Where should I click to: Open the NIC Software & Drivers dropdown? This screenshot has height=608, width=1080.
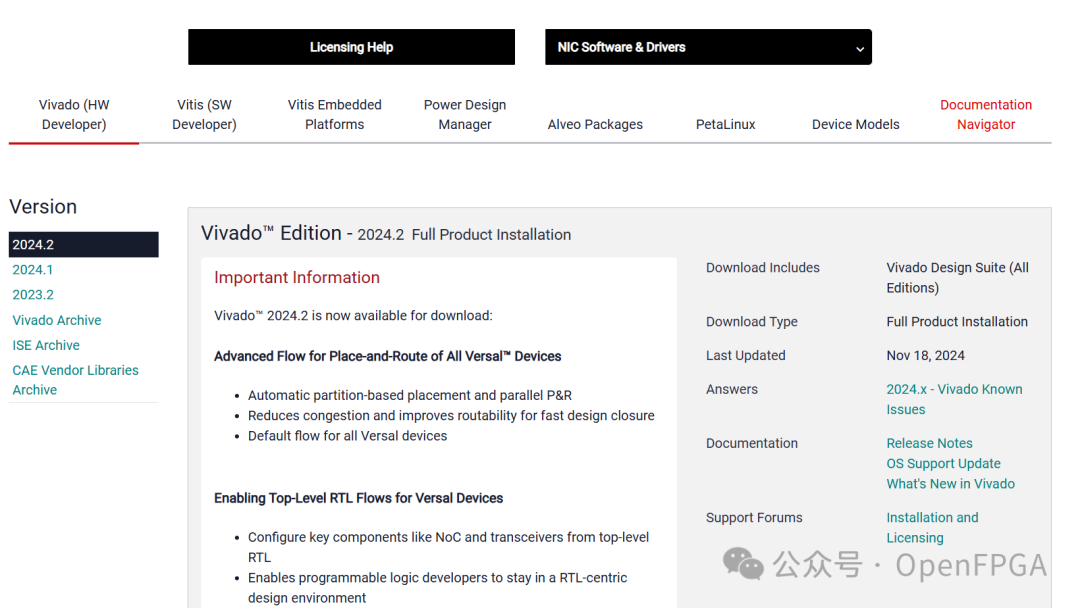(x=708, y=47)
